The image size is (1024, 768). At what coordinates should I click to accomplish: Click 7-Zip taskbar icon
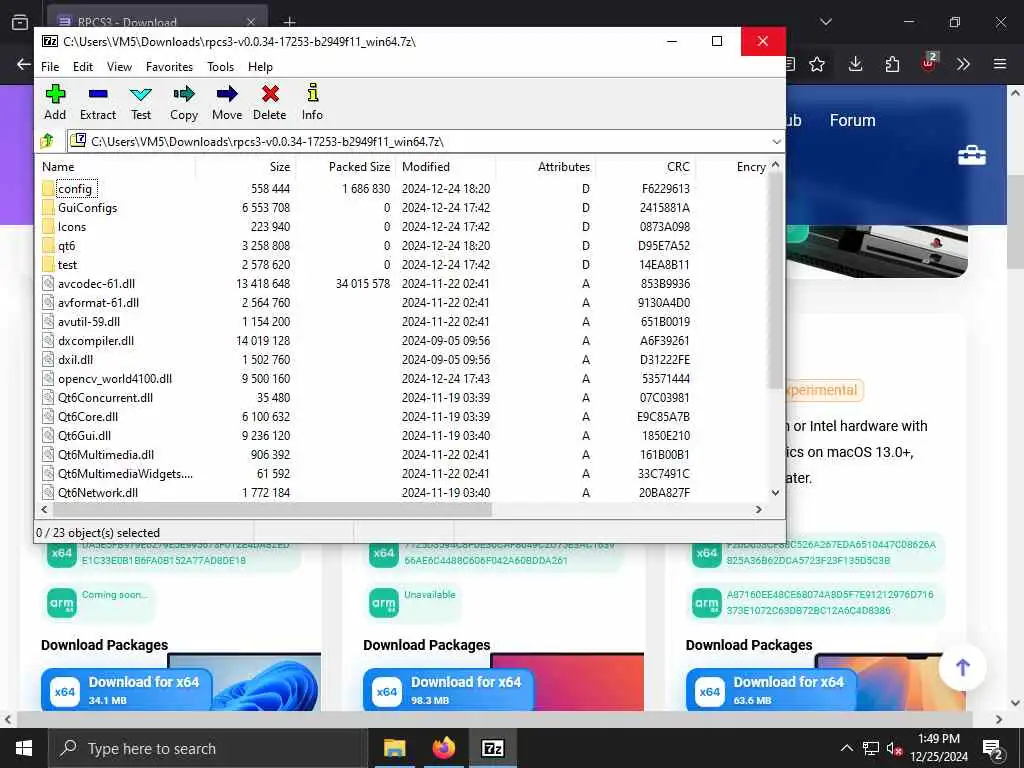click(x=492, y=748)
